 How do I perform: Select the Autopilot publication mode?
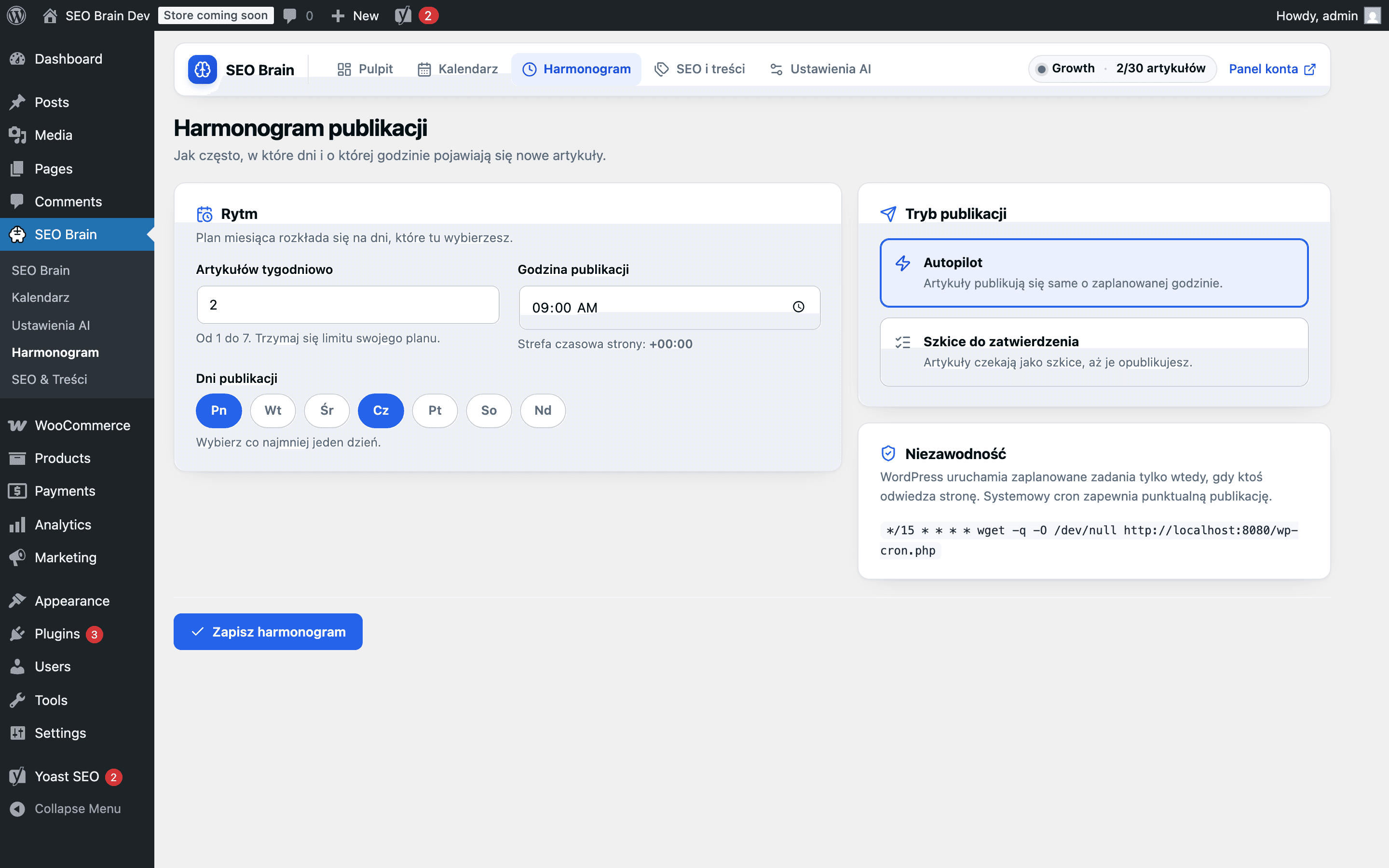(1094, 272)
